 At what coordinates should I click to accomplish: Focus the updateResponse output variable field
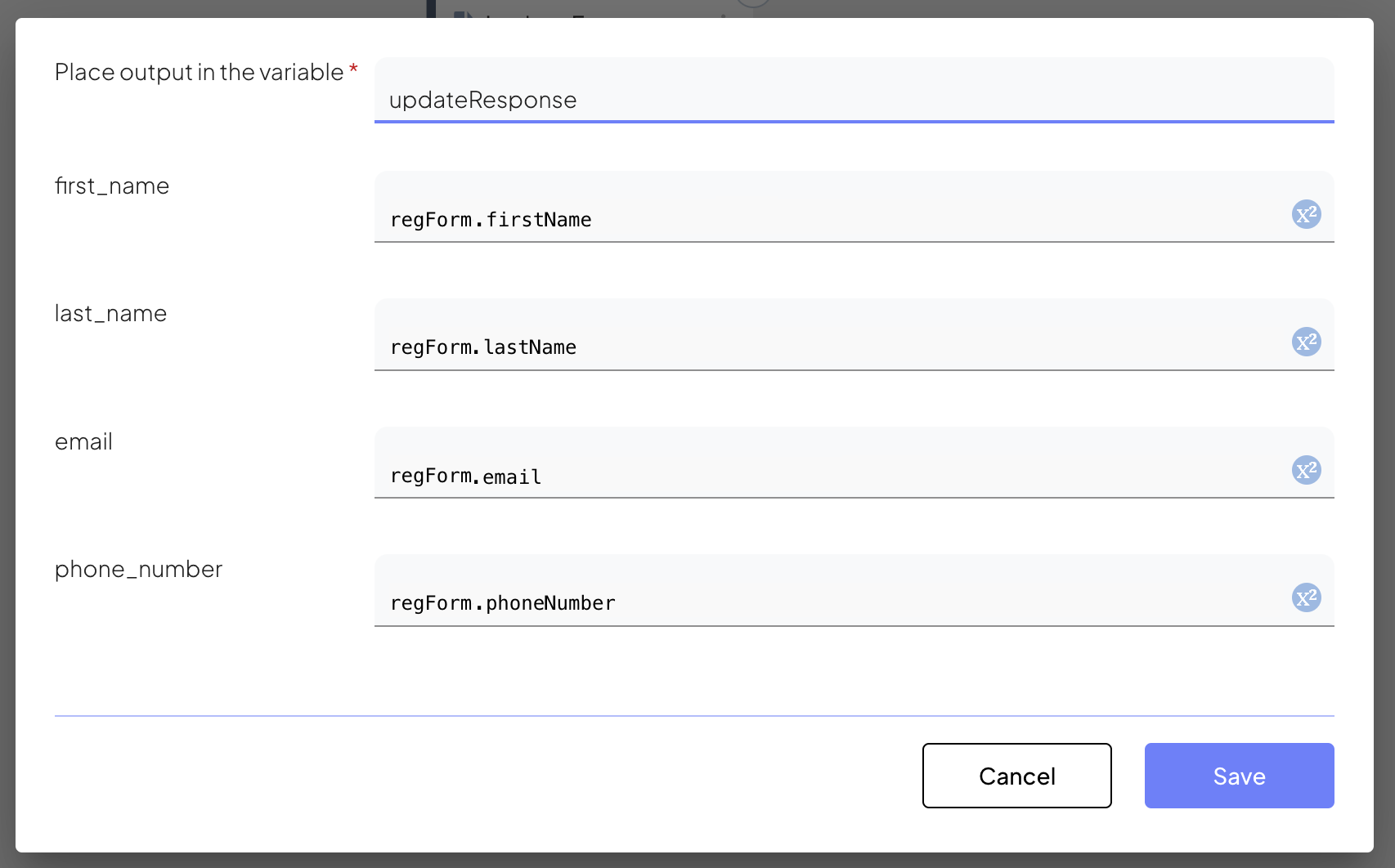853,100
